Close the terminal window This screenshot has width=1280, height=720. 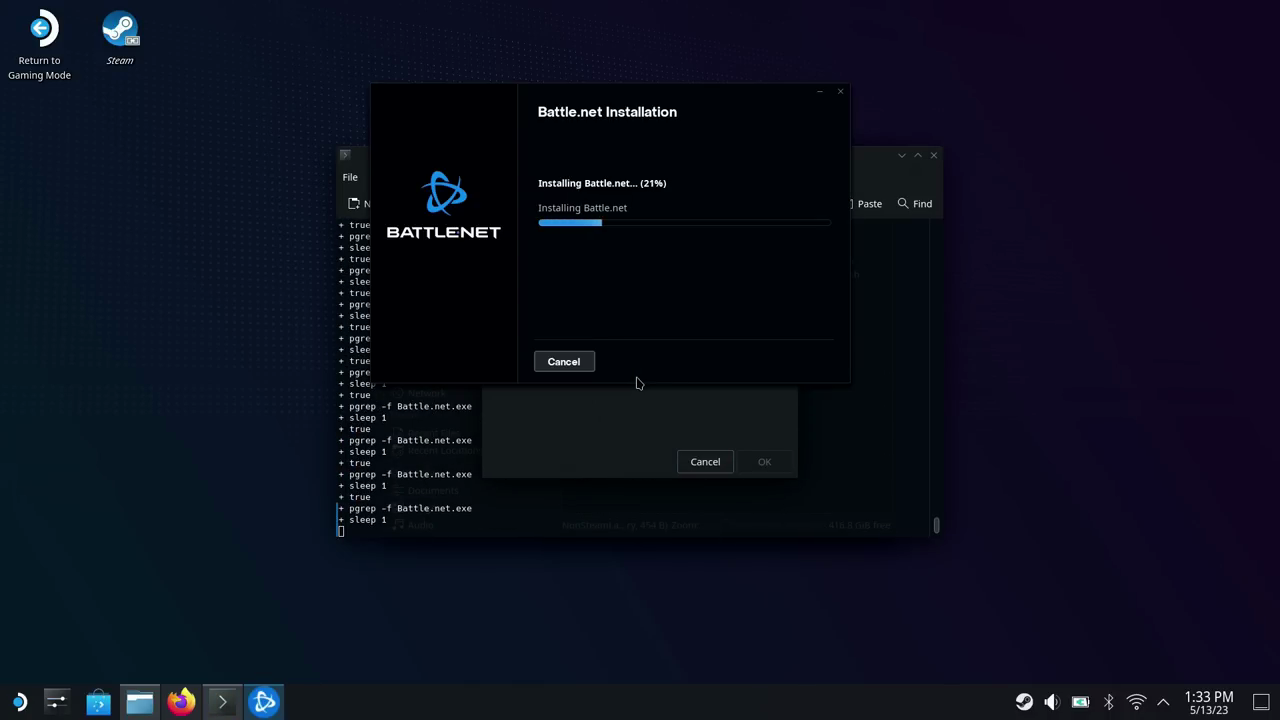pos(934,155)
